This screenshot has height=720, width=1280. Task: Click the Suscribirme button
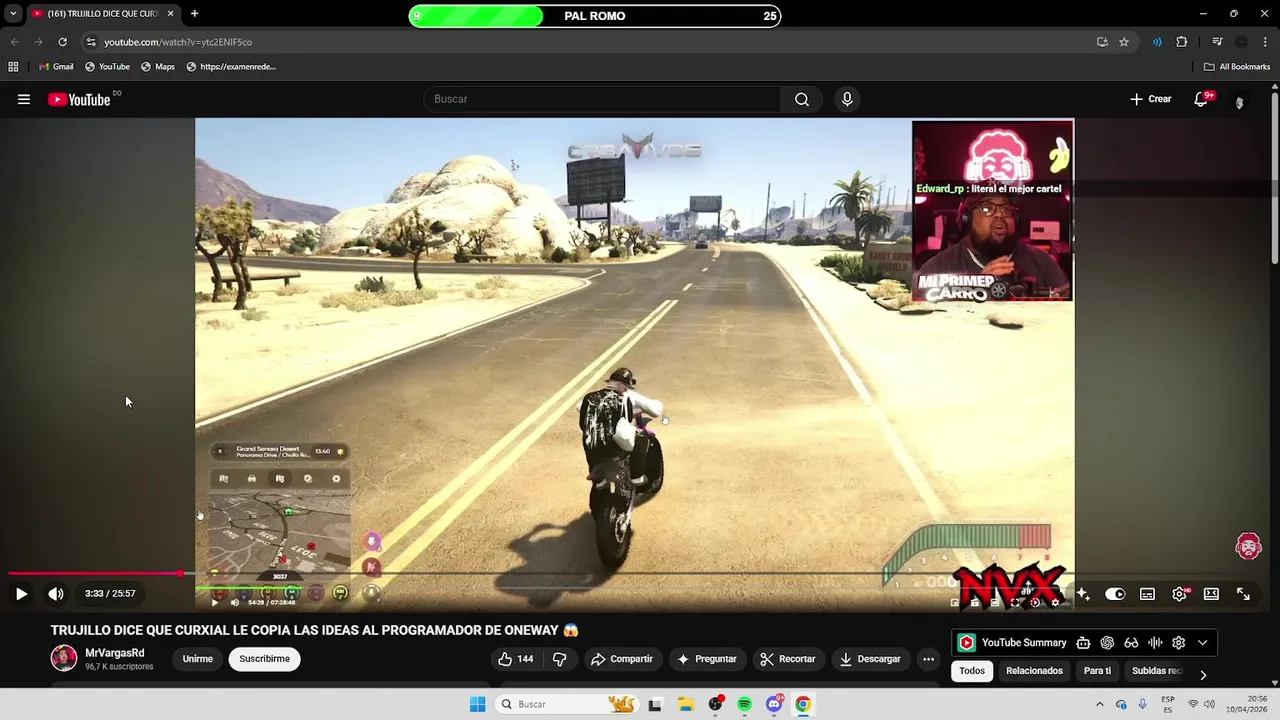265,659
